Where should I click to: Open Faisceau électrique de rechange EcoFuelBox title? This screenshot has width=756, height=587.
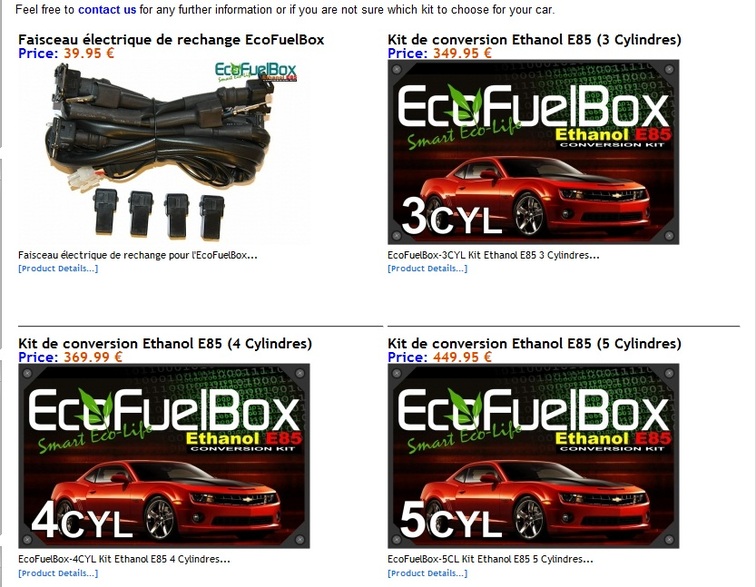pyautogui.click(x=171, y=40)
